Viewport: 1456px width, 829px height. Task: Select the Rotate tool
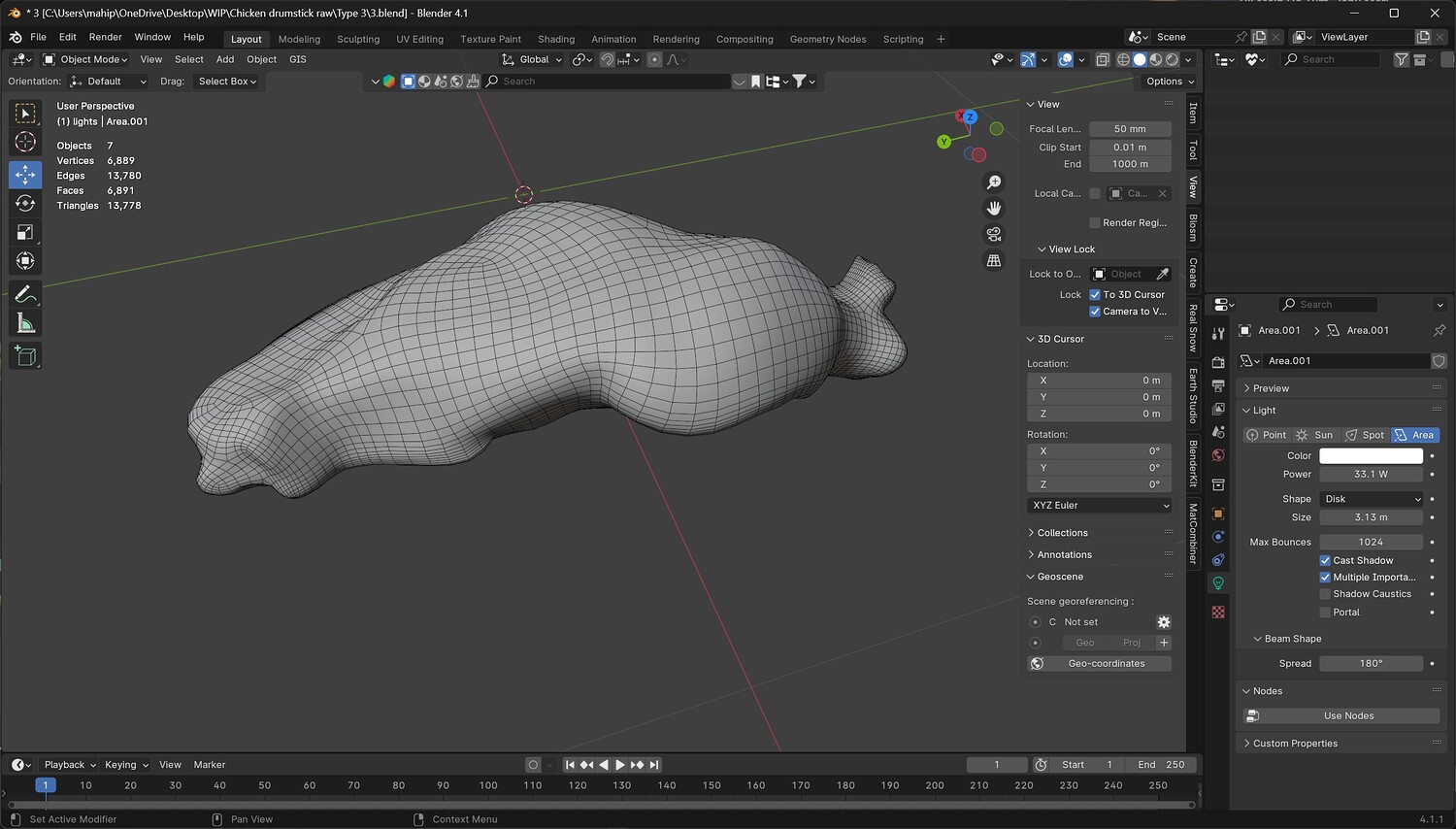25,203
